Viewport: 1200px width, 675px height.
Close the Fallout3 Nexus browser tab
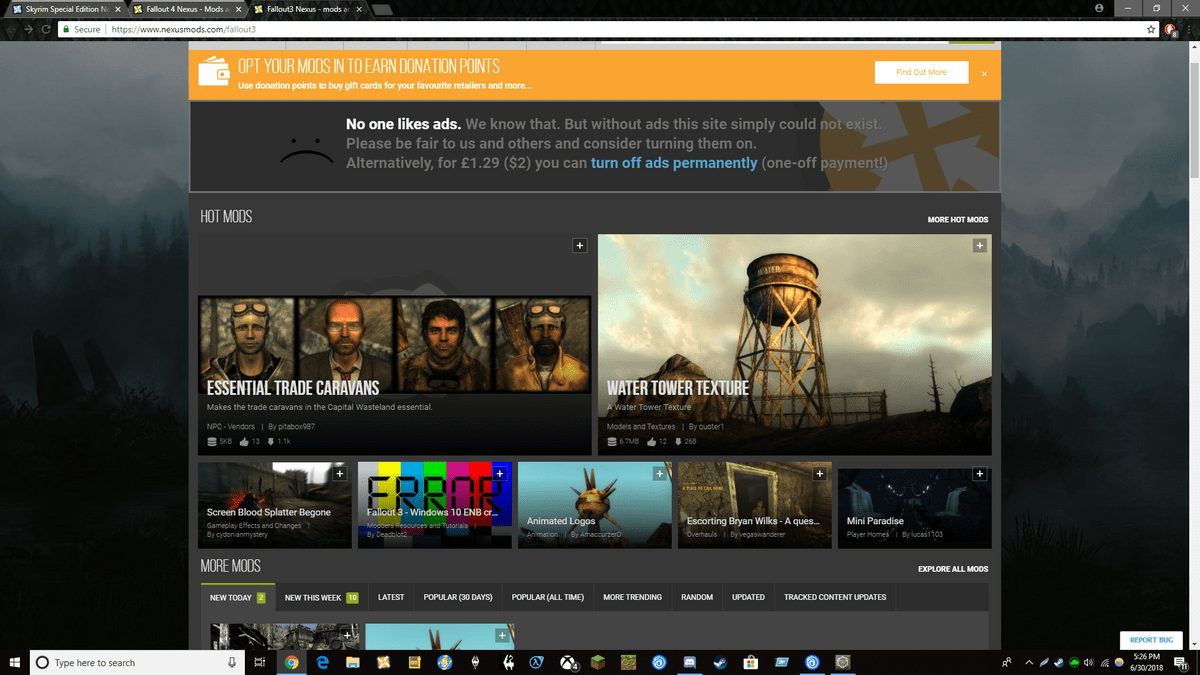click(x=359, y=9)
